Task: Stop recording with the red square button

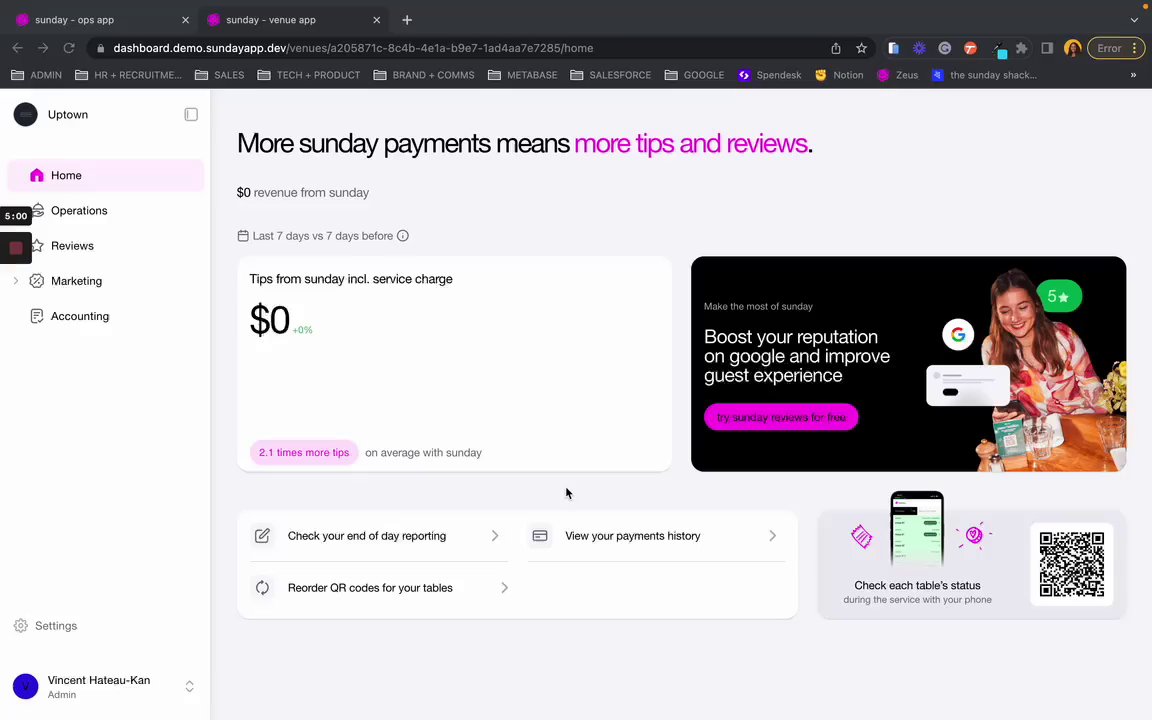Action: pyautogui.click(x=15, y=248)
